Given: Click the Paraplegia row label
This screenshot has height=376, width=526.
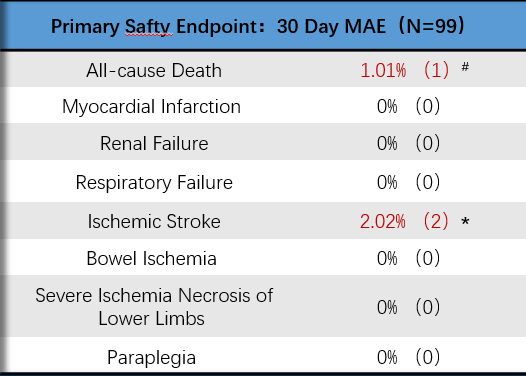Looking at the screenshot, I should [x=151, y=358].
